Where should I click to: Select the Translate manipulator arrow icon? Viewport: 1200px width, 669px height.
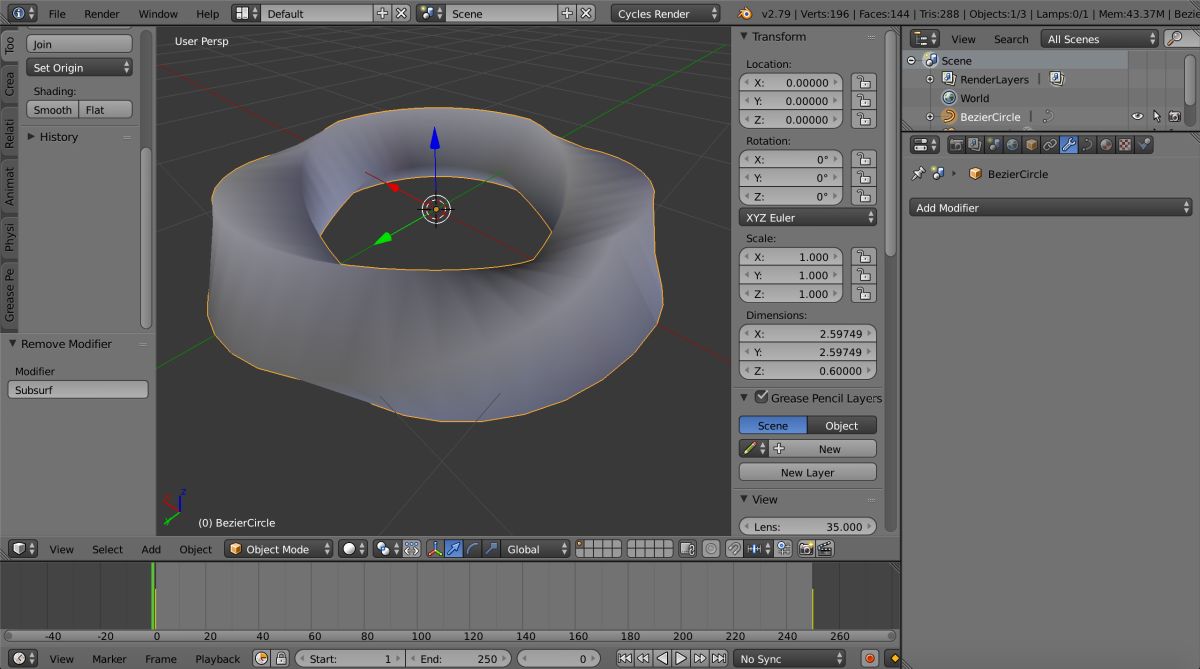pyautogui.click(x=454, y=548)
